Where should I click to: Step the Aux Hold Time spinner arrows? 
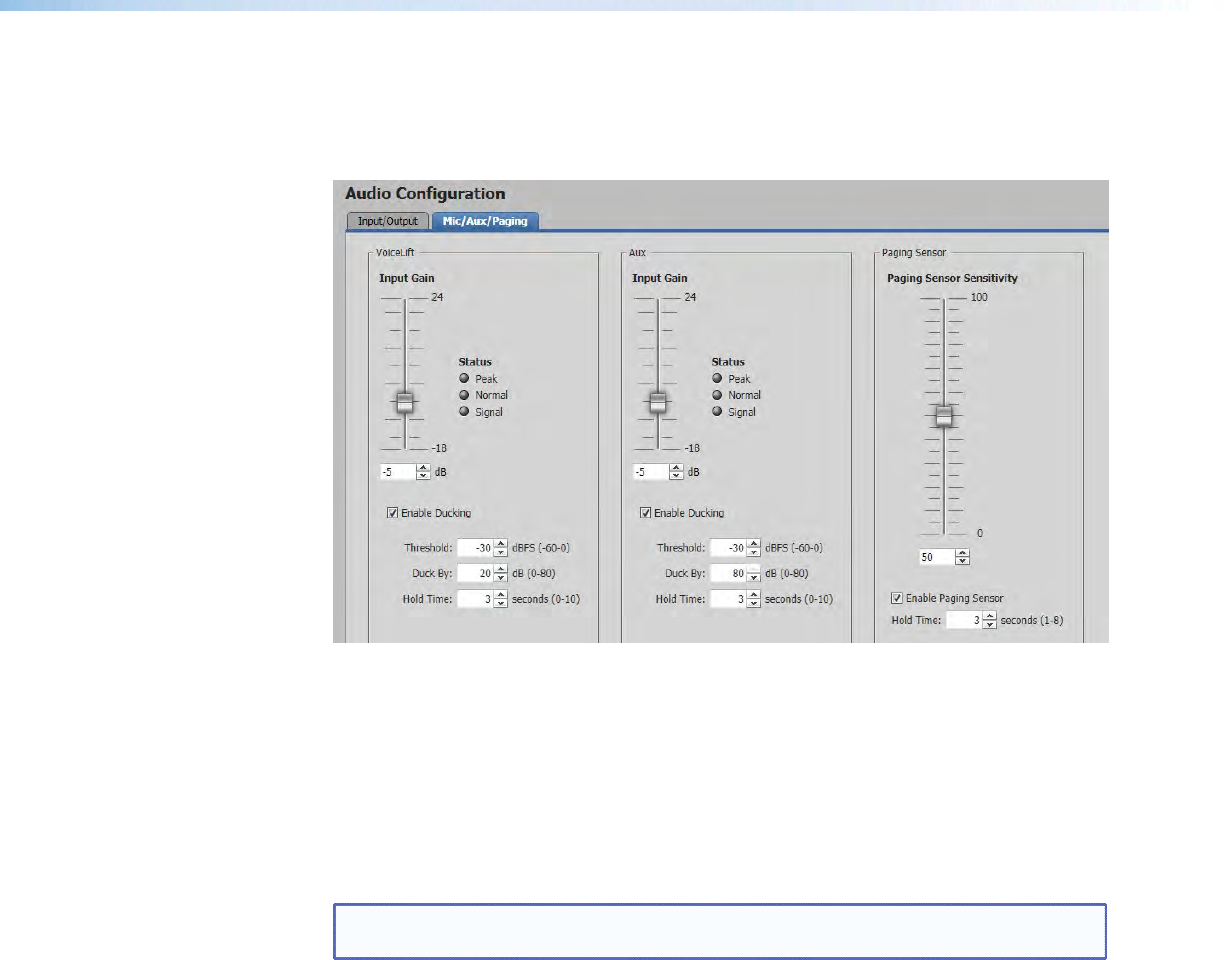tap(754, 599)
